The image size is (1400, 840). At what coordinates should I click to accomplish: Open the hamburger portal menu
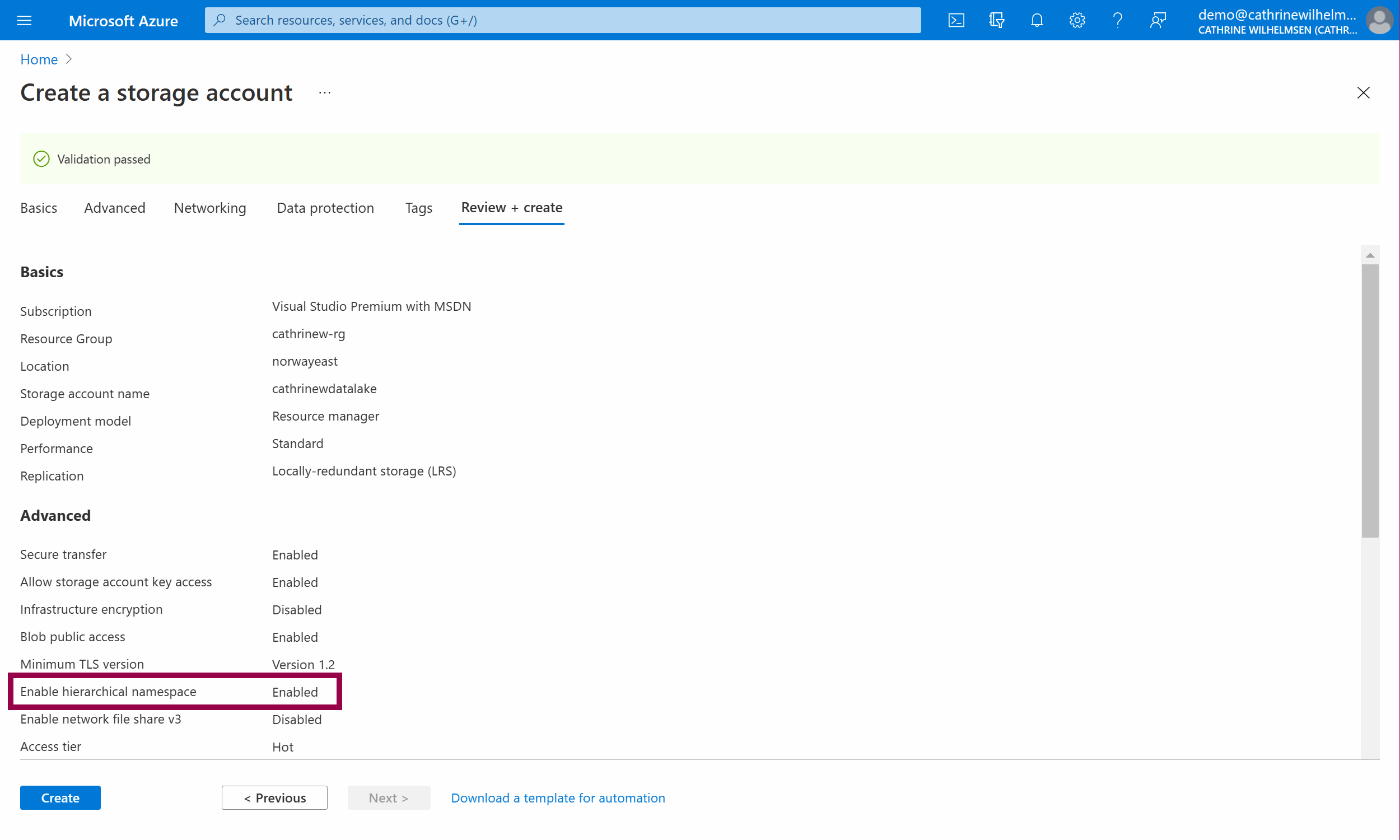[24, 21]
